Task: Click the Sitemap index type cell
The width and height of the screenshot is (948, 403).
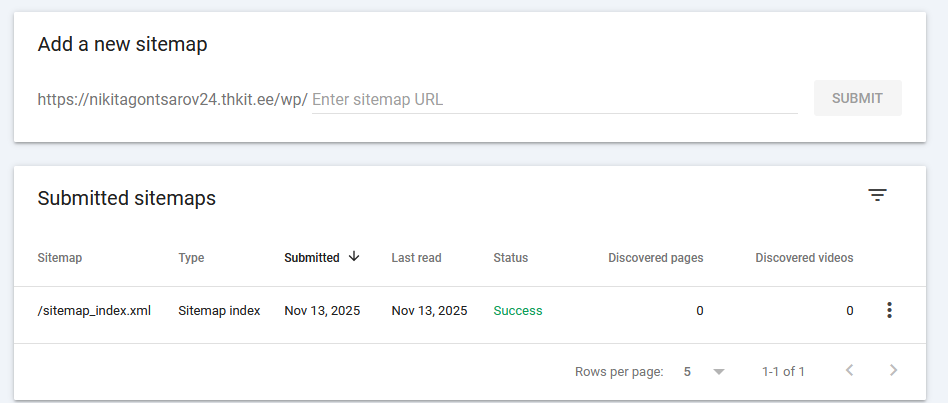Action: (x=219, y=310)
